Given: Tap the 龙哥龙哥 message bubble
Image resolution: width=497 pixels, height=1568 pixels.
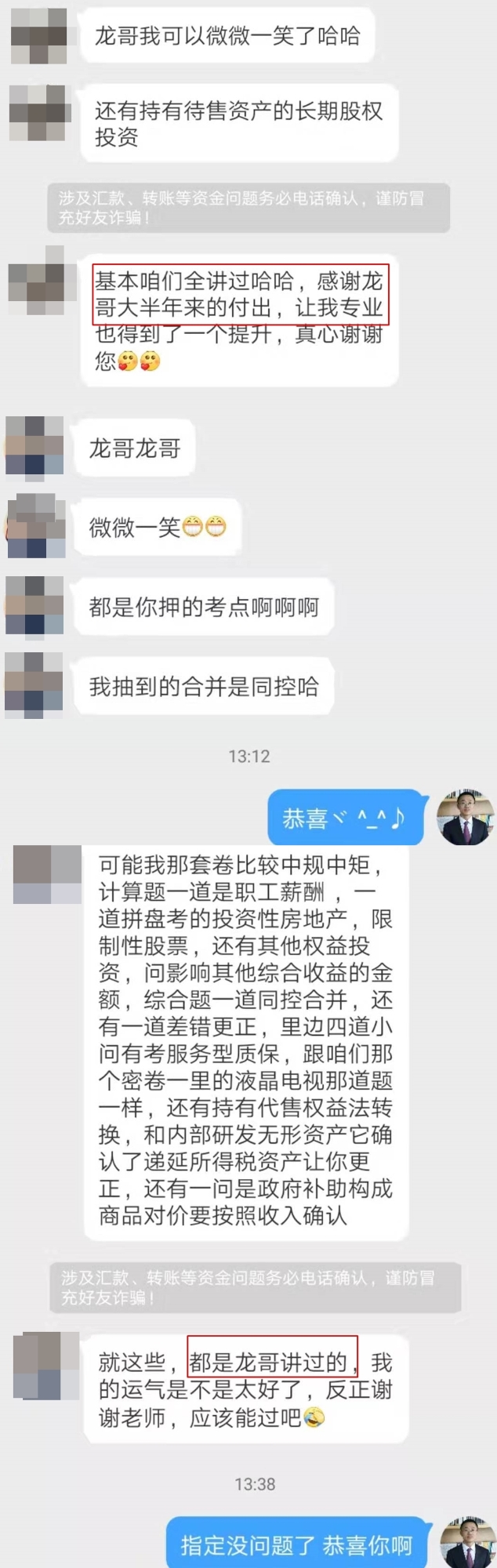Looking at the screenshot, I should click(x=135, y=448).
